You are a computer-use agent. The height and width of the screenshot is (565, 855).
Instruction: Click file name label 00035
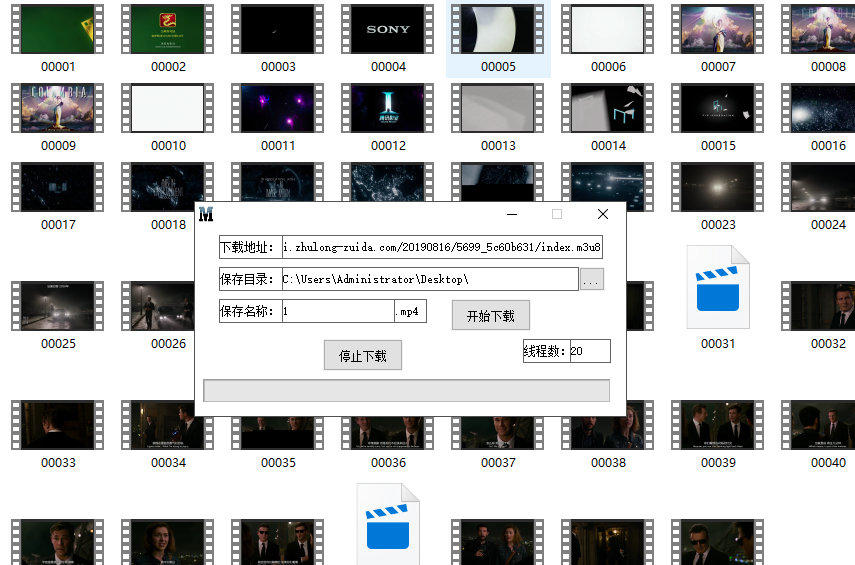pyautogui.click(x=278, y=463)
